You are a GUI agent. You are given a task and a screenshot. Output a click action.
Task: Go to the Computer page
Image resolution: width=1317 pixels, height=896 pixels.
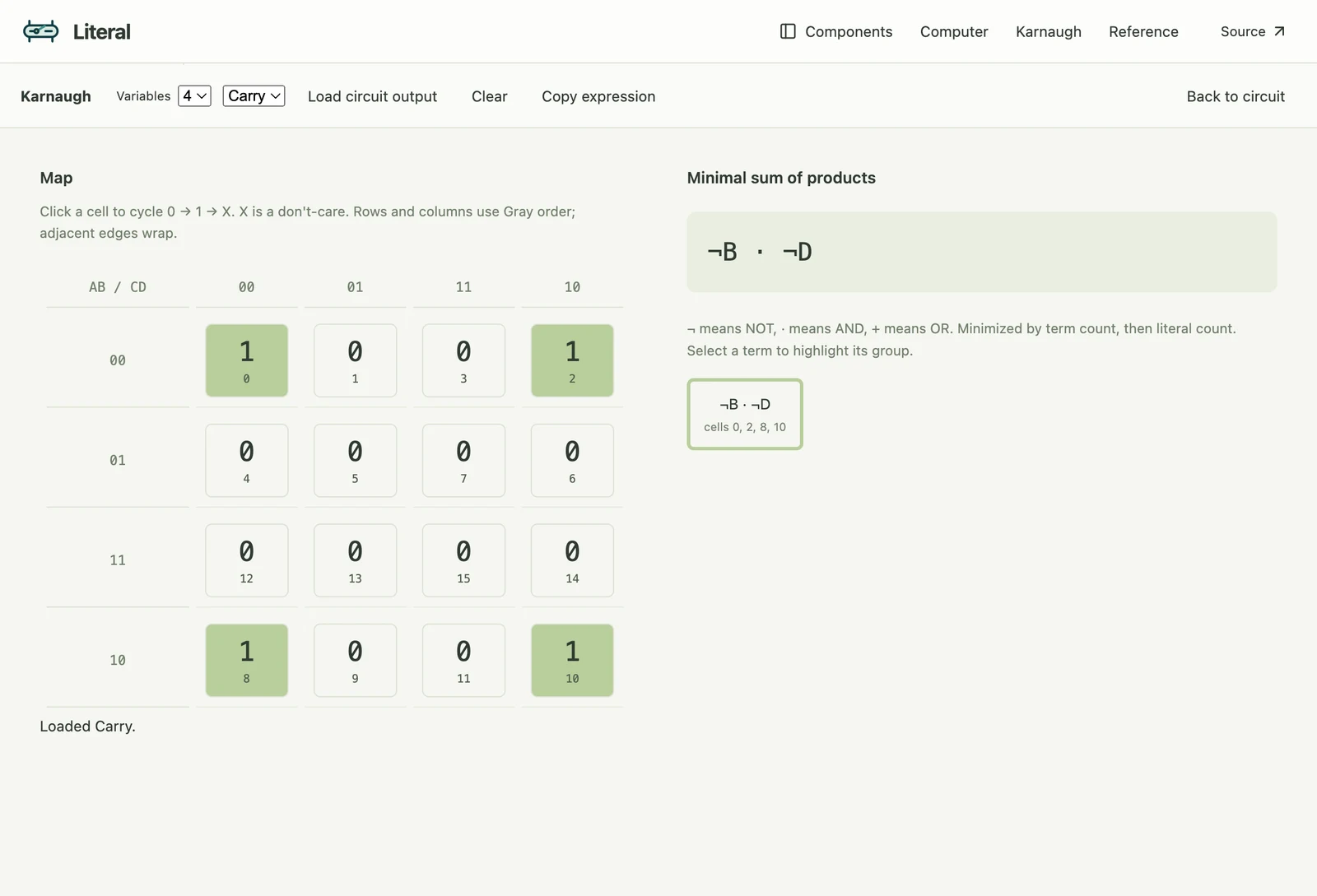[954, 31]
